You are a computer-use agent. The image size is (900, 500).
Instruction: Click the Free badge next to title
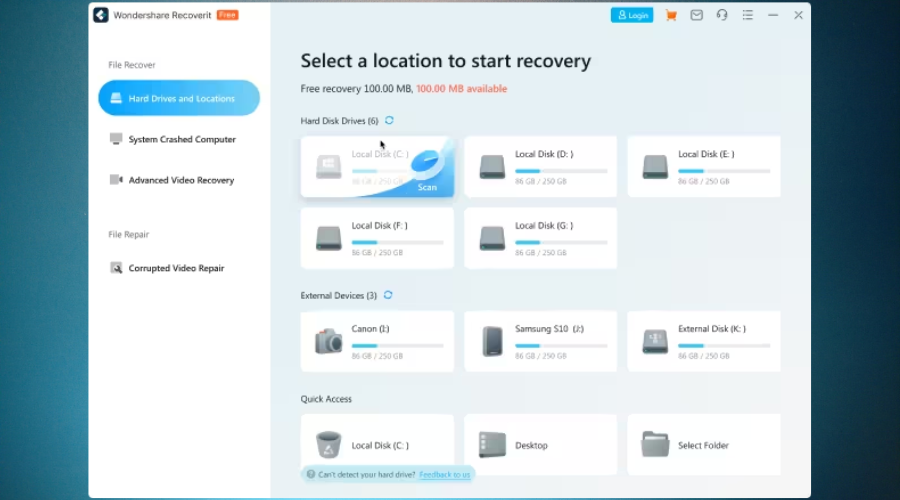227,15
